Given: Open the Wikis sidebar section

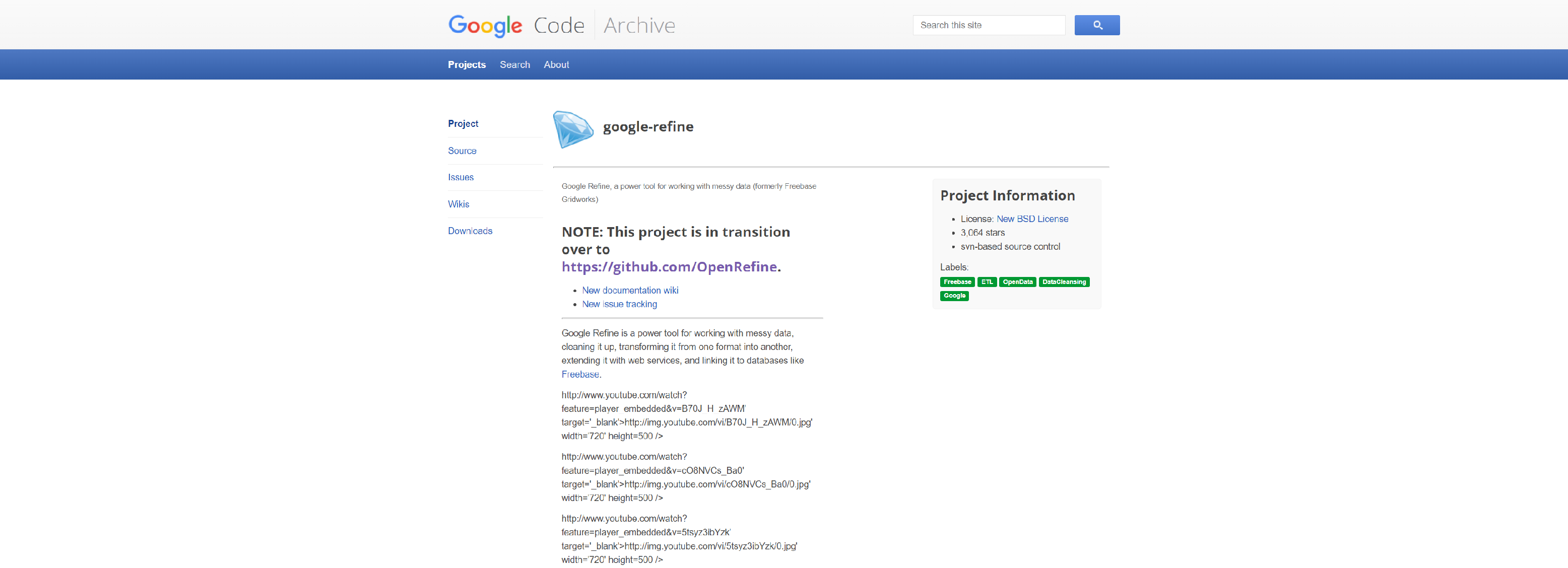Looking at the screenshot, I should (459, 204).
